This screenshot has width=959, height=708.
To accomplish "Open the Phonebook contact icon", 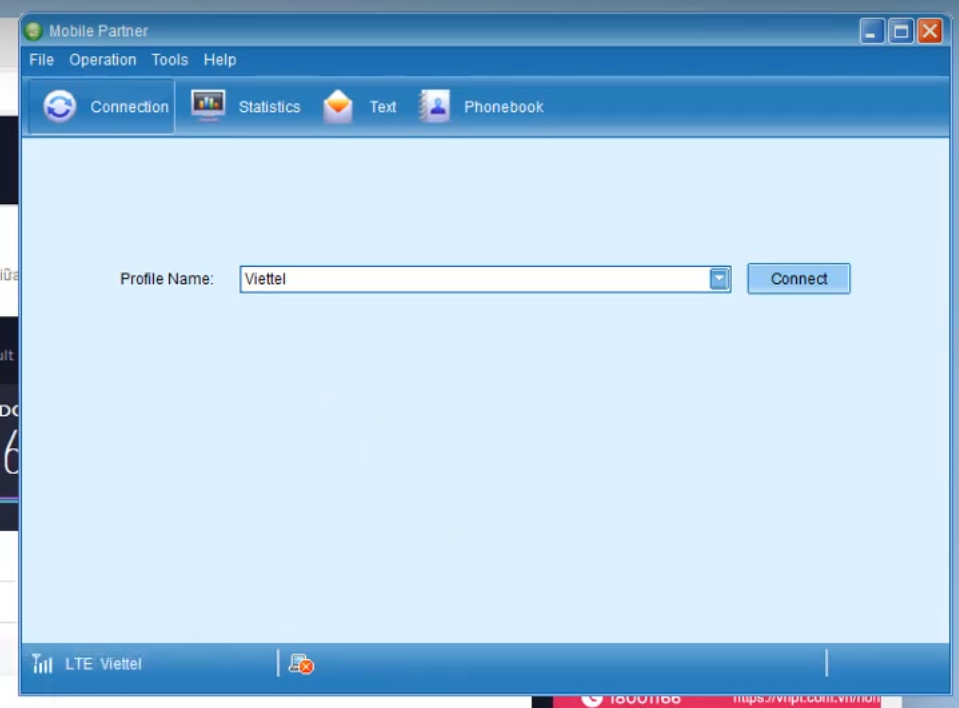I will click(x=435, y=106).
